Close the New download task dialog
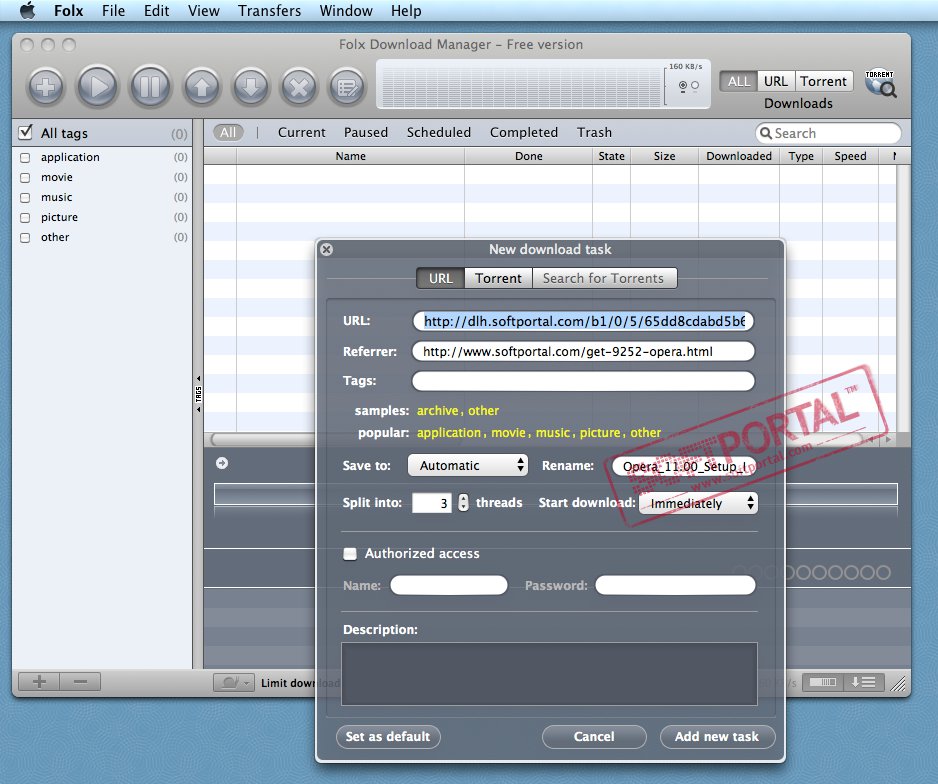The image size is (938, 784). point(327,249)
